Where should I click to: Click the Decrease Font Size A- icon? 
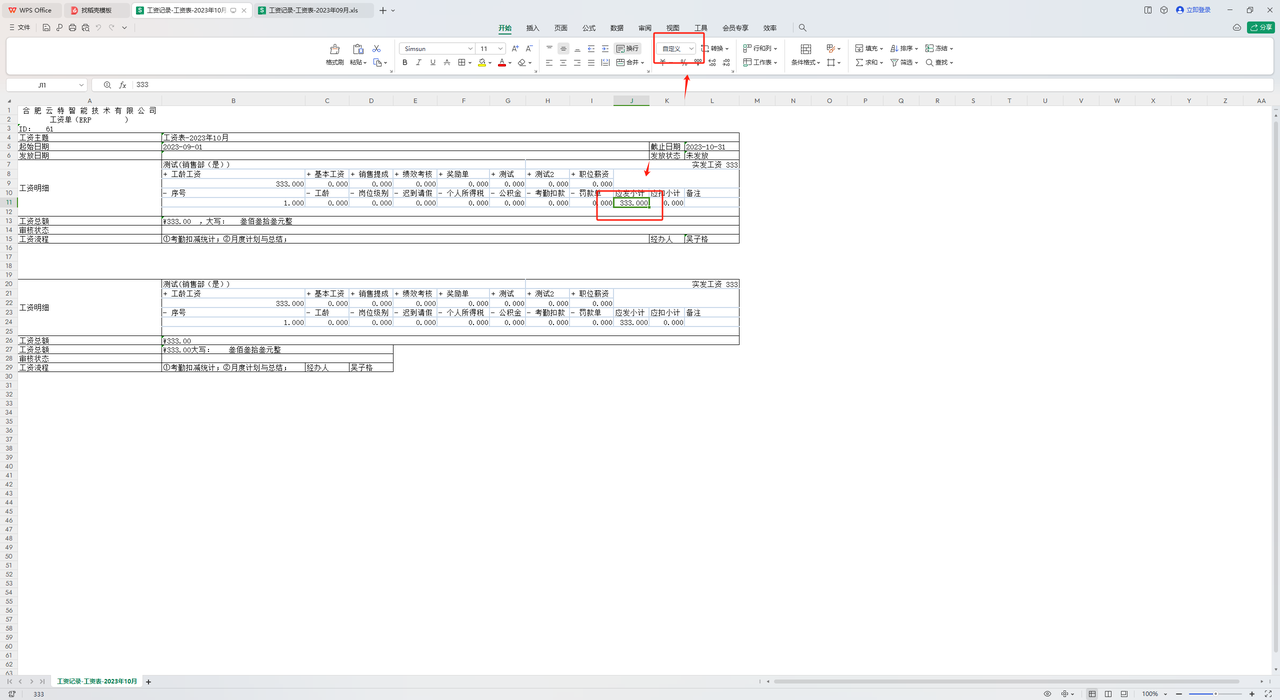529,48
